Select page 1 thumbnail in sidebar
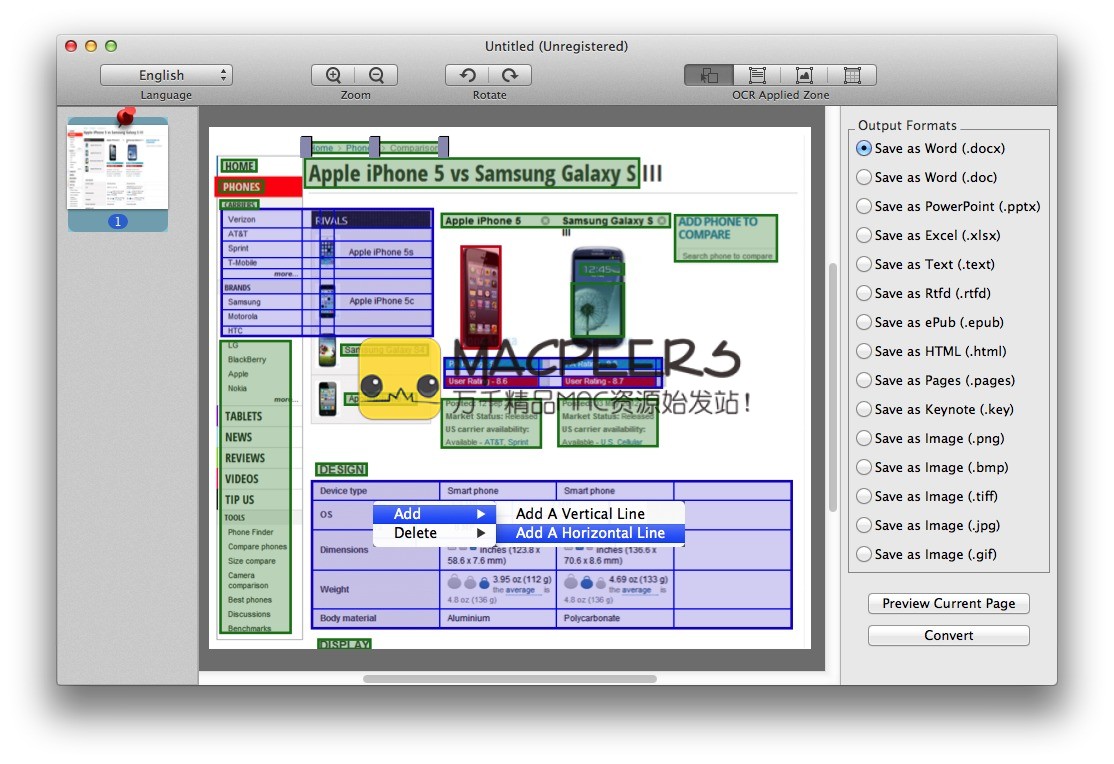The height and width of the screenshot is (764, 1114). [x=118, y=165]
